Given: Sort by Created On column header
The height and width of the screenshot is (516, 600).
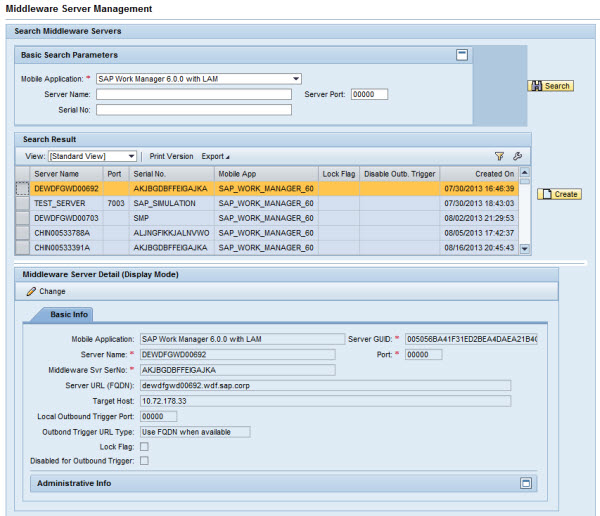Looking at the screenshot, I should (479, 174).
